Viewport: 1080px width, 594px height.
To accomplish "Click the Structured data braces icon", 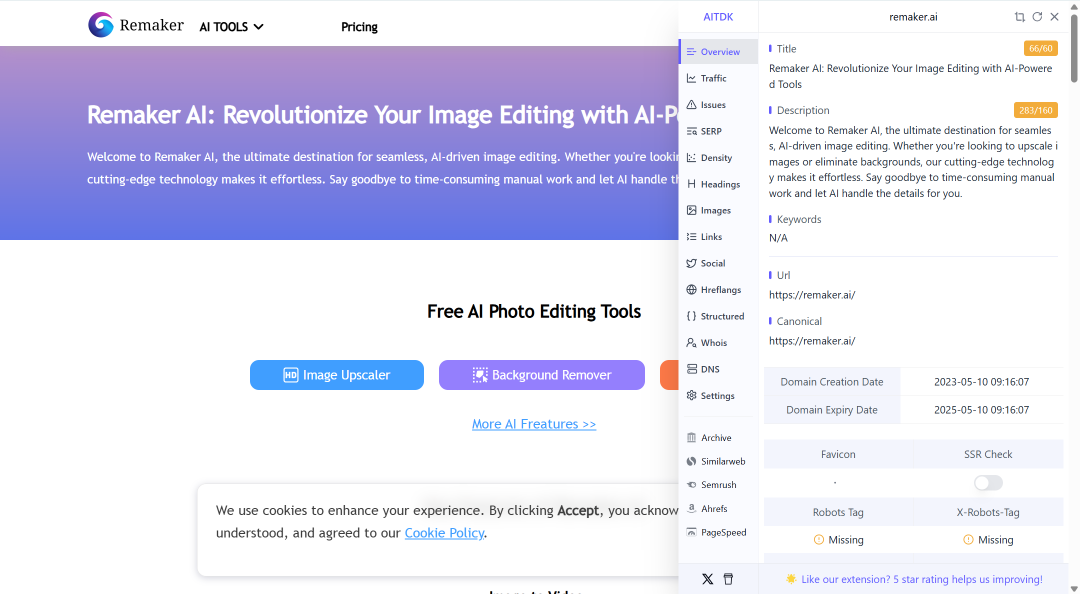I will click(x=692, y=316).
